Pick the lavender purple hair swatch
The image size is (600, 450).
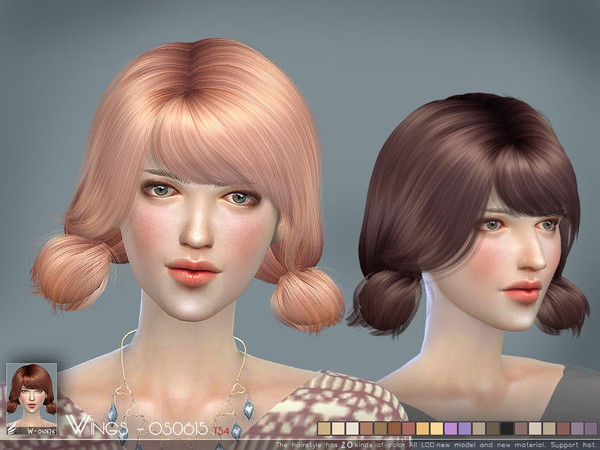(x=451, y=428)
